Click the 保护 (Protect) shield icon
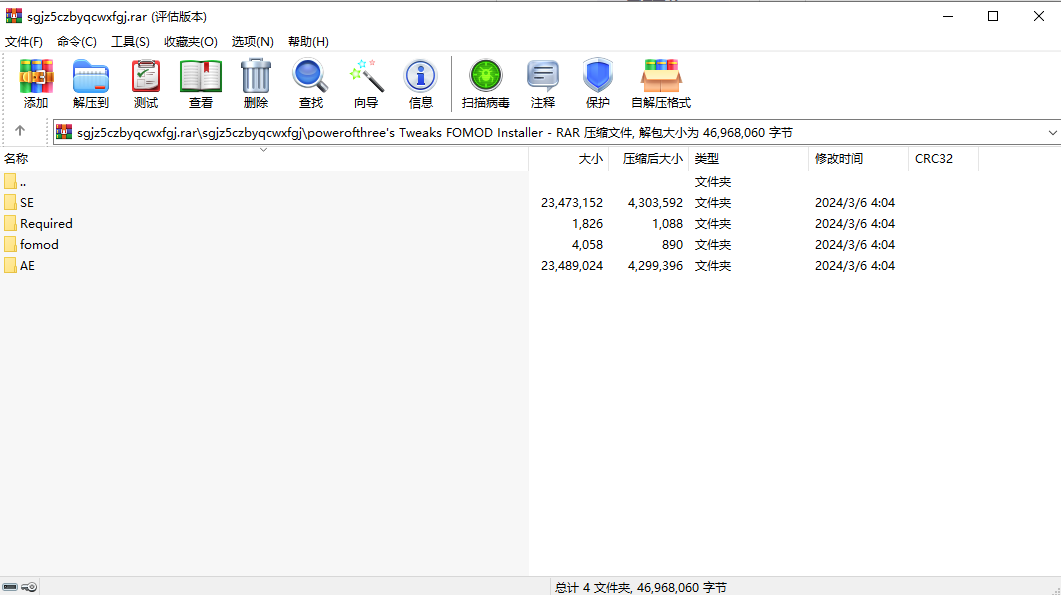The image size is (1061, 595). tap(597, 83)
